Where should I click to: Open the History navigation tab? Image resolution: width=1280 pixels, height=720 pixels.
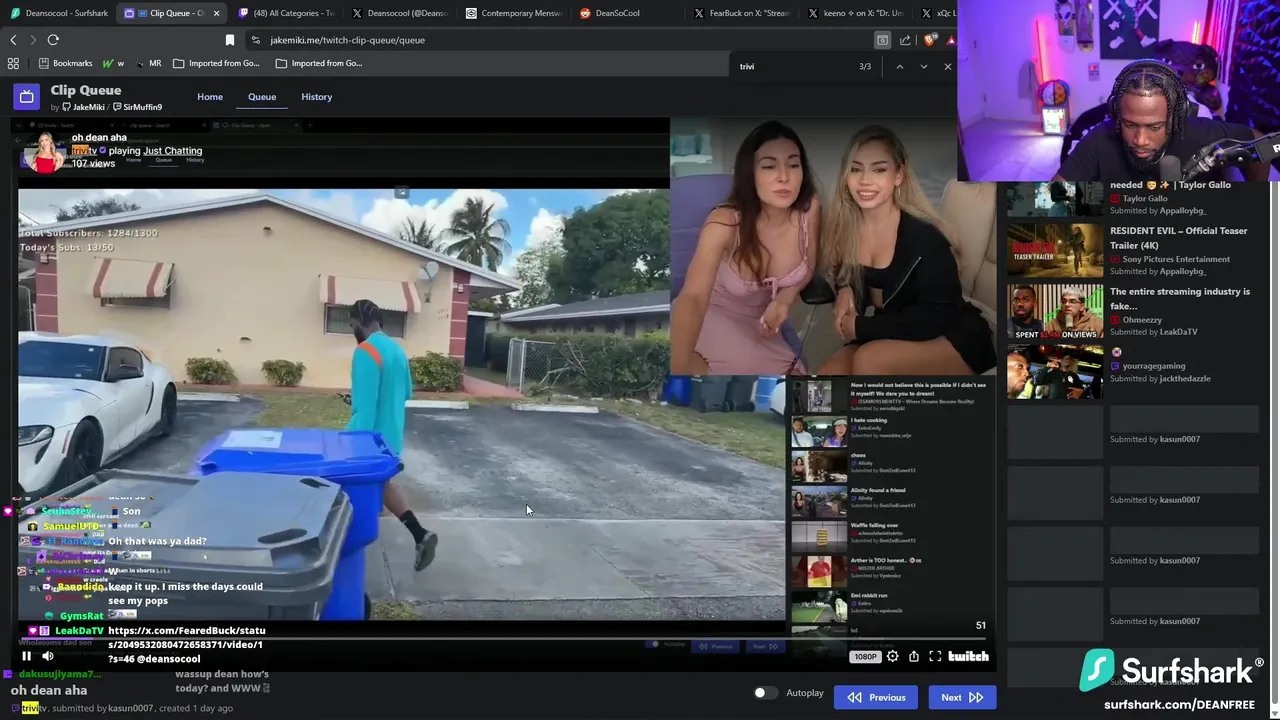pyautogui.click(x=316, y=97)
